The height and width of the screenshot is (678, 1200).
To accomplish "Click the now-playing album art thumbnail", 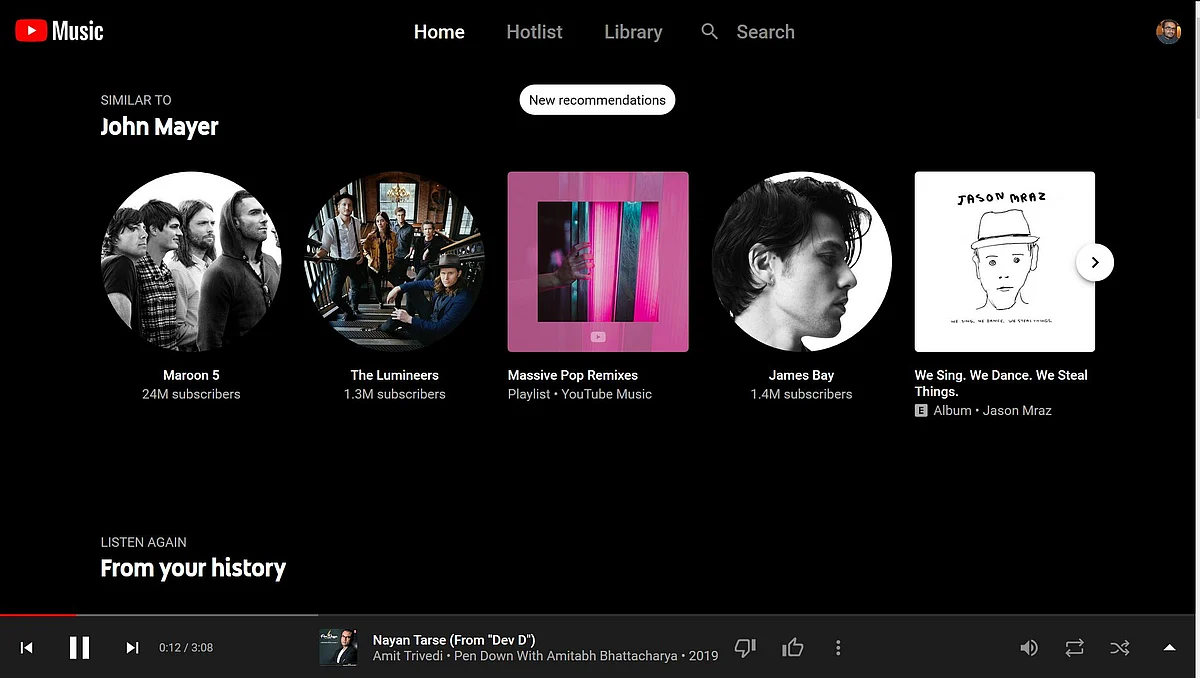I will (x=338, y=647).
